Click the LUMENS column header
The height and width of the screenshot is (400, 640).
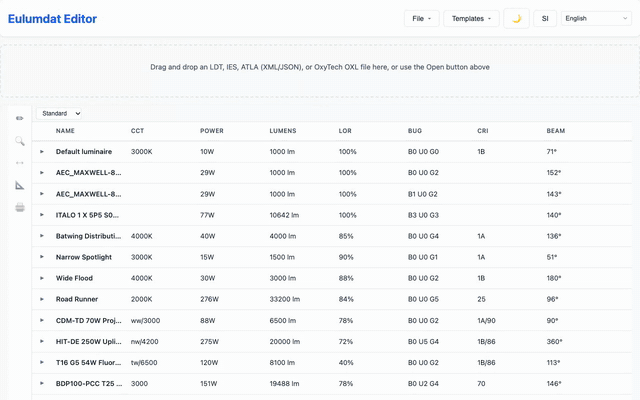click(x=283, y=131)
